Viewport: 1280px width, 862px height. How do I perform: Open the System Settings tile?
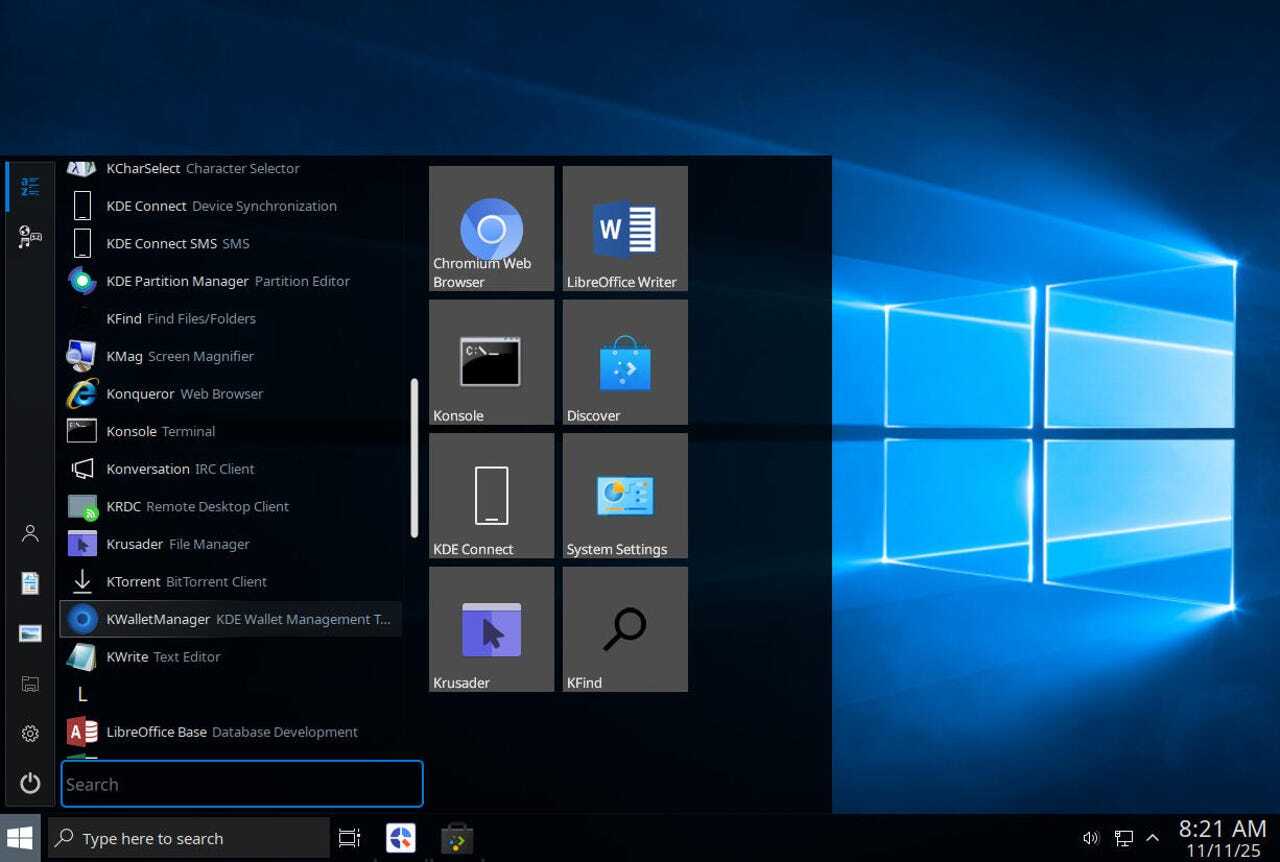[625, 496]
